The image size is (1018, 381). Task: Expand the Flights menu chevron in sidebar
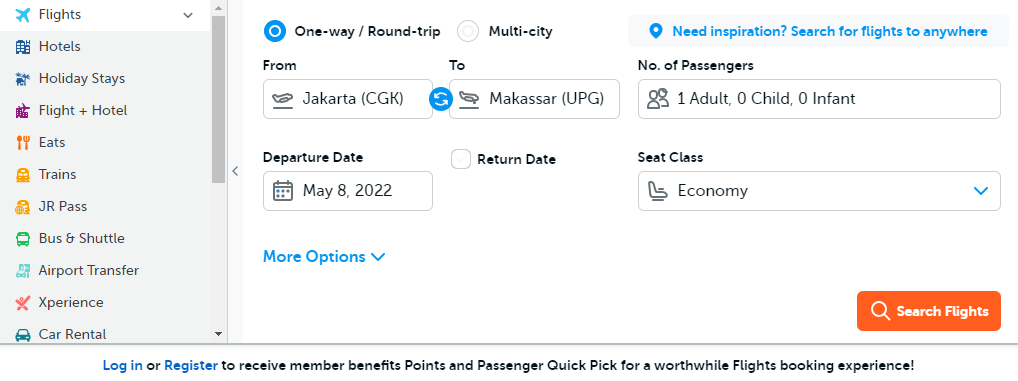[188, 15]
